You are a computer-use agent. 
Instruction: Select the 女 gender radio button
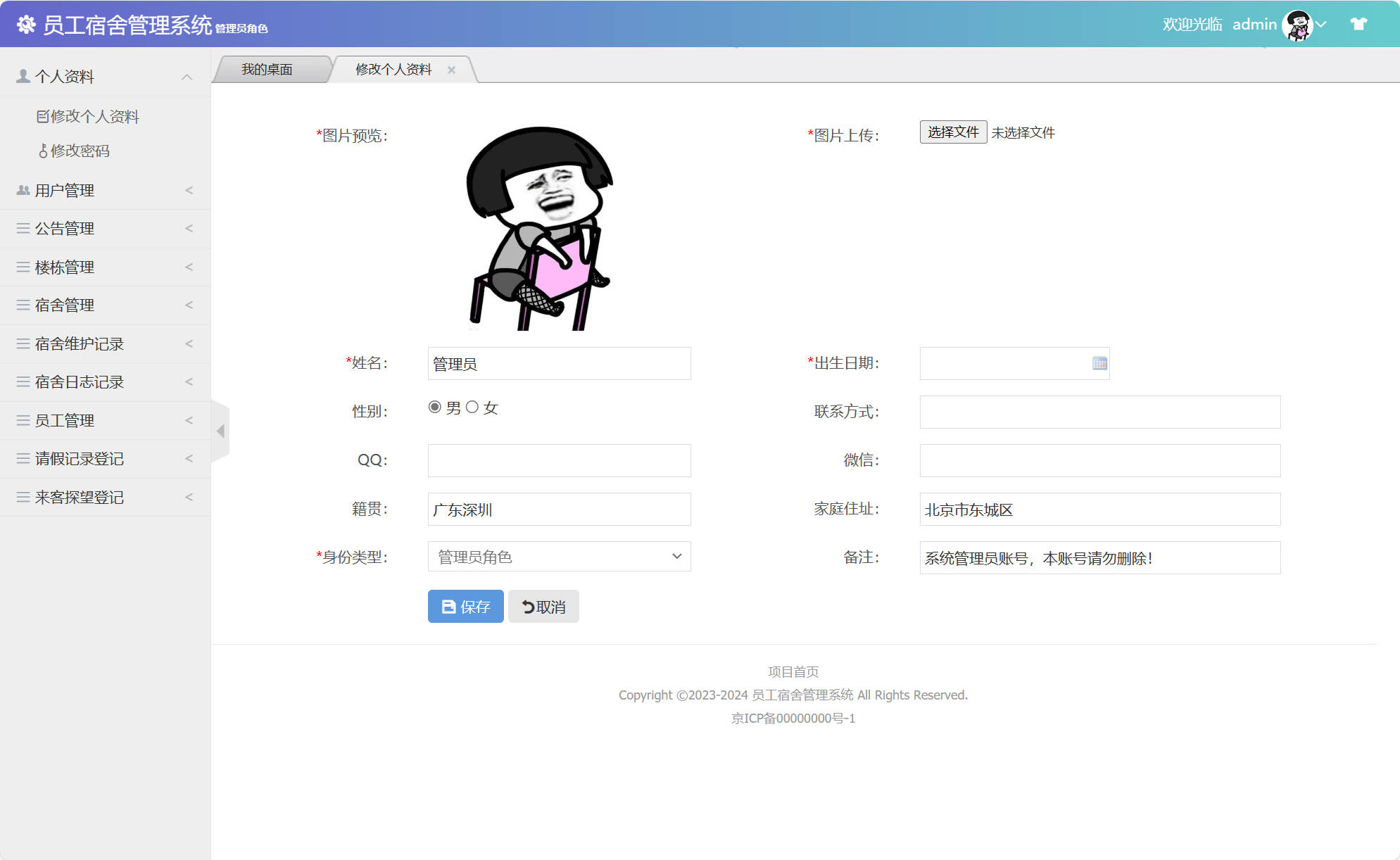point(473,407)
